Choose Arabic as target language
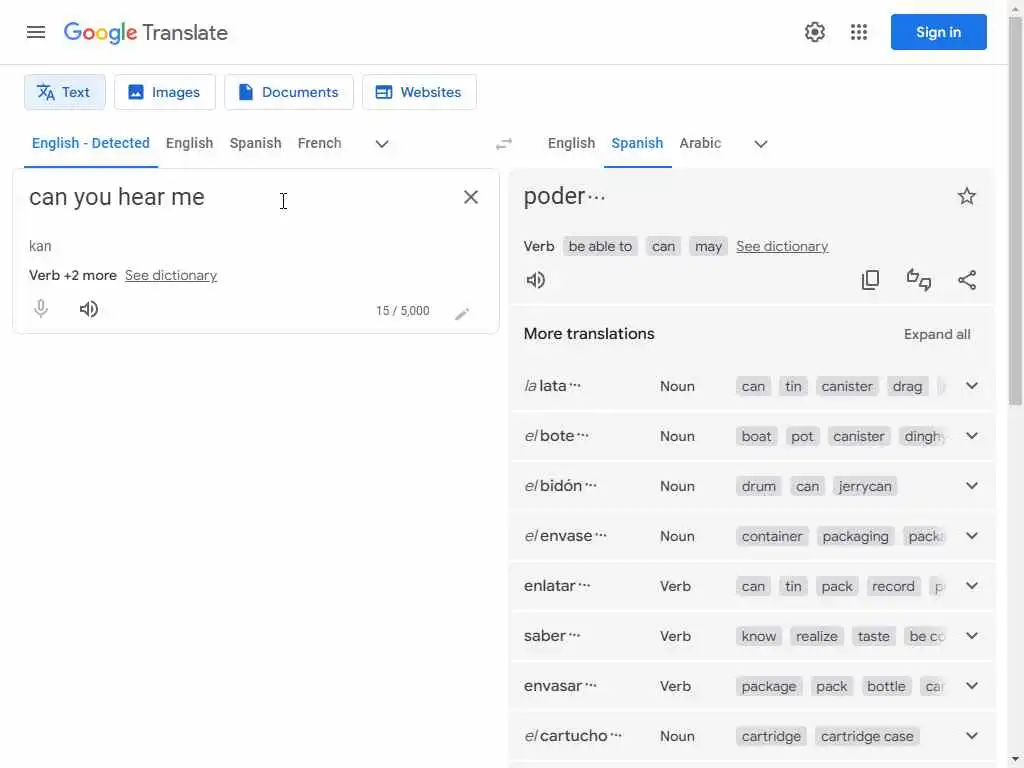 tap(700, 143)
